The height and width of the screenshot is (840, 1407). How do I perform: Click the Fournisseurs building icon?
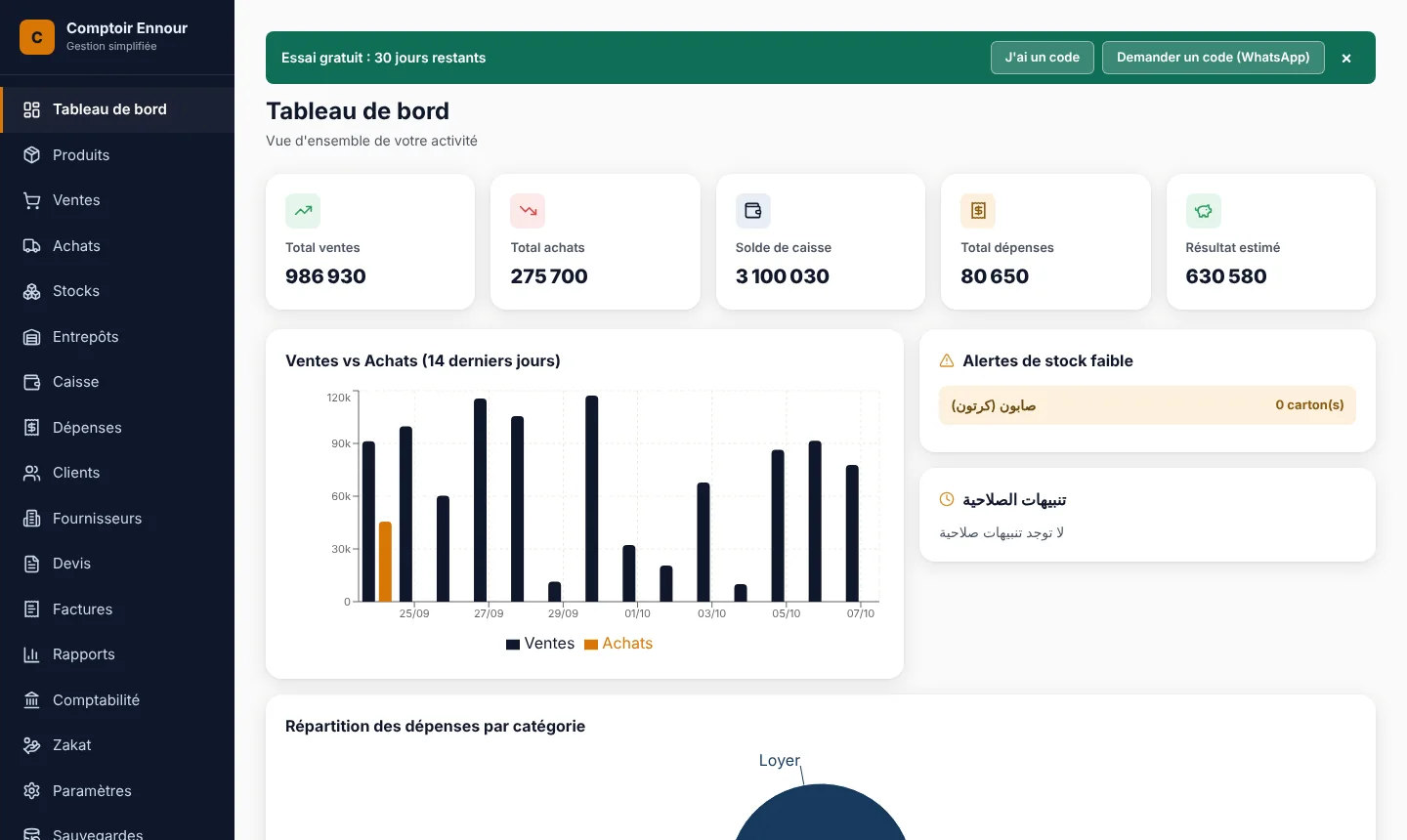[32, 519]
